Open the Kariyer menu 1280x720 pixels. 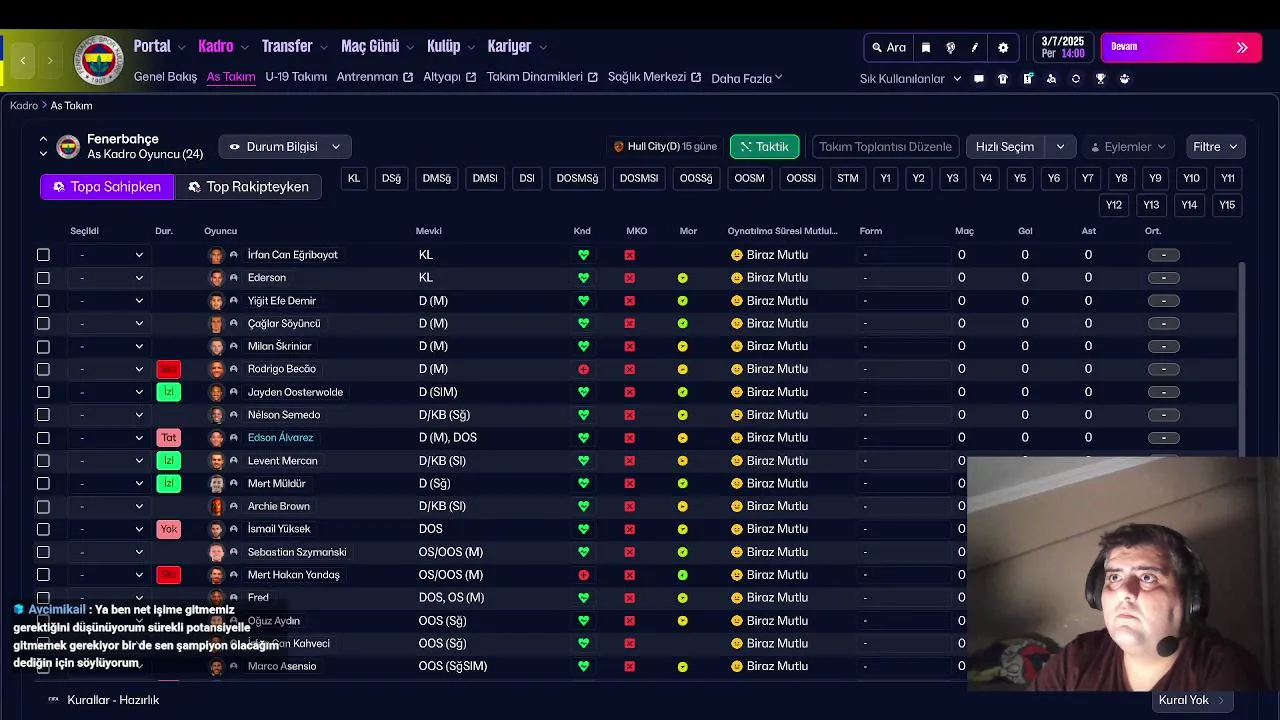[x=516, y=47]
